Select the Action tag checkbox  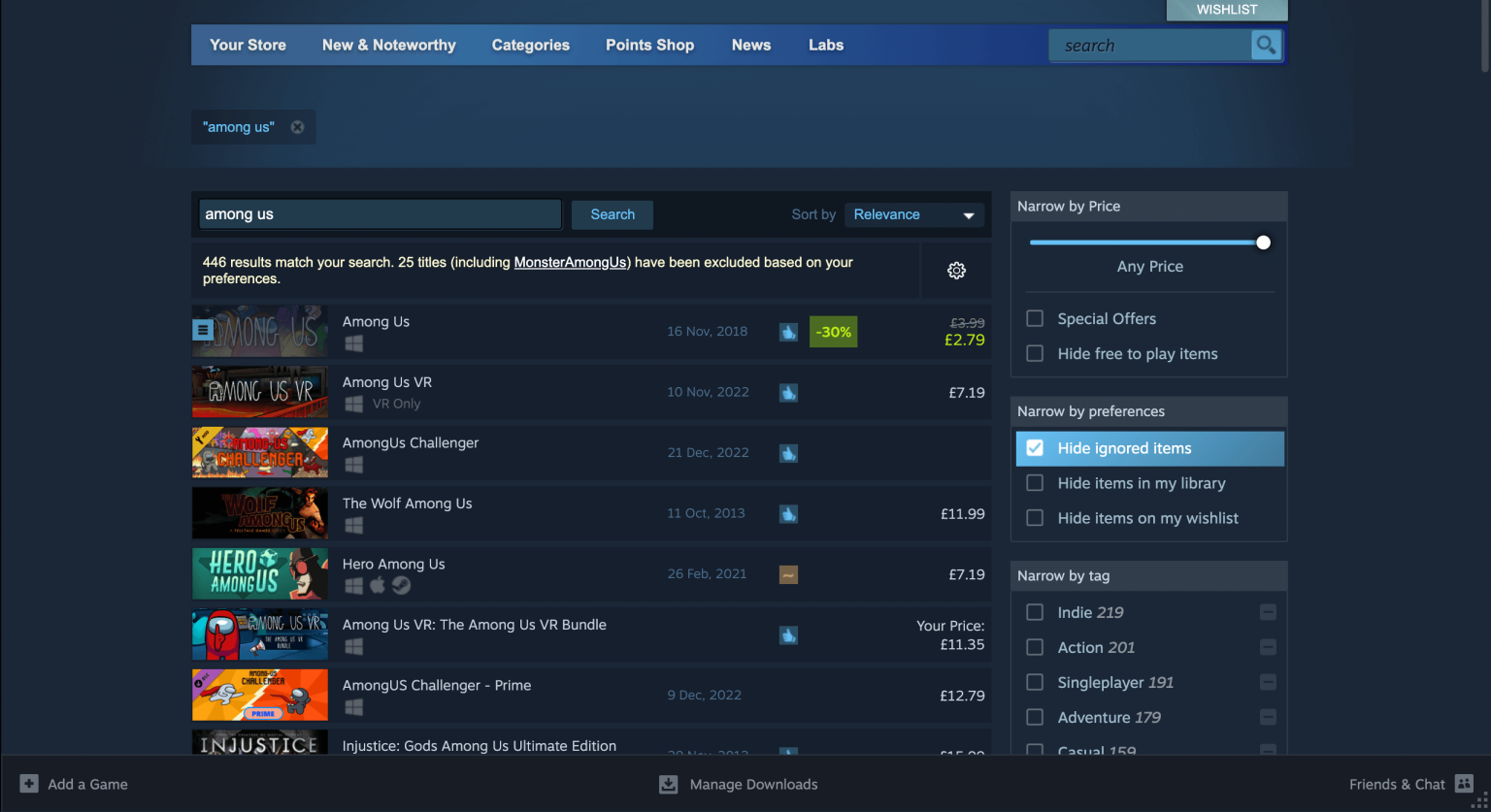[x=1035, y=647]
